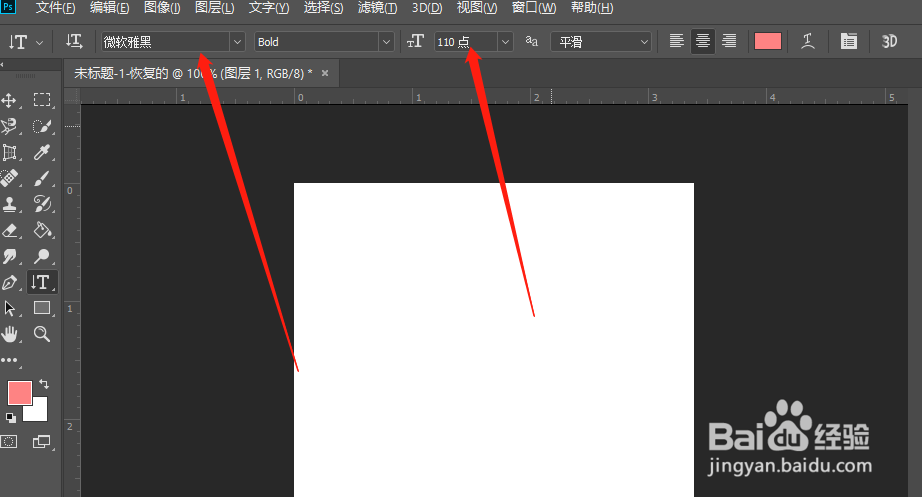Open the 图像(I) menu

coord(162,8)
